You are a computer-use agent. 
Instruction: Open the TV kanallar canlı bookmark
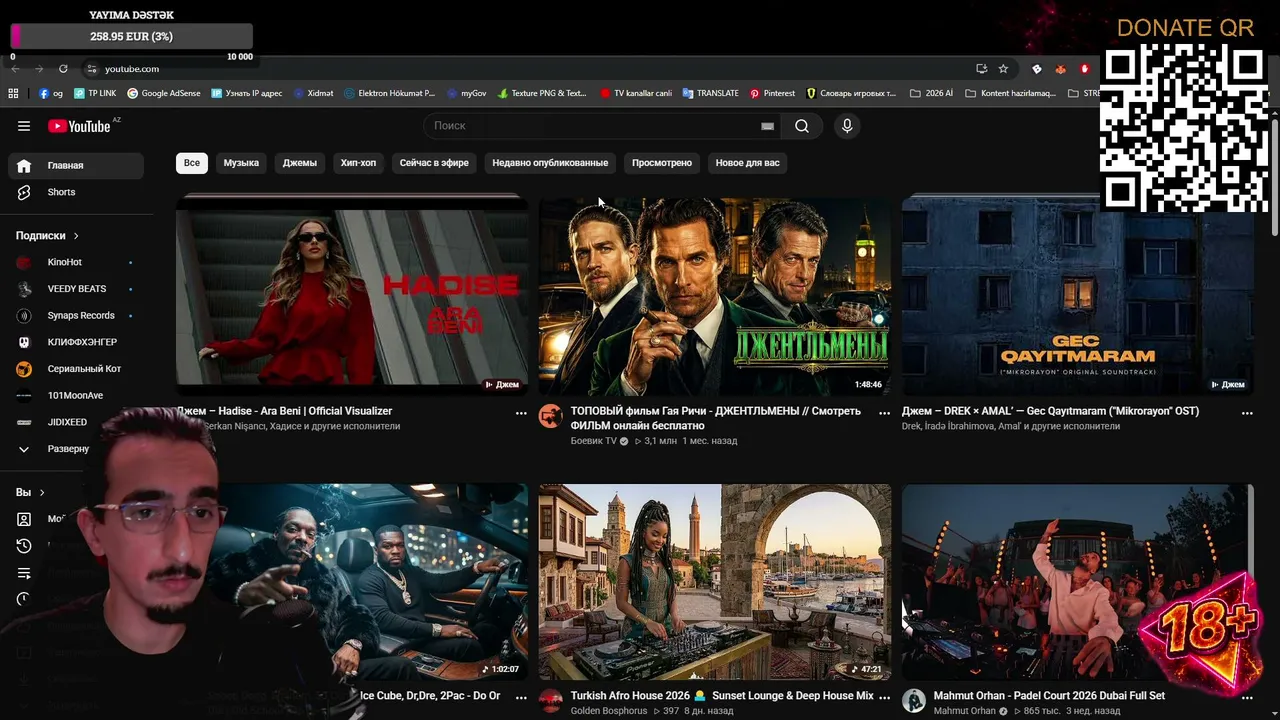coord(636,93)
